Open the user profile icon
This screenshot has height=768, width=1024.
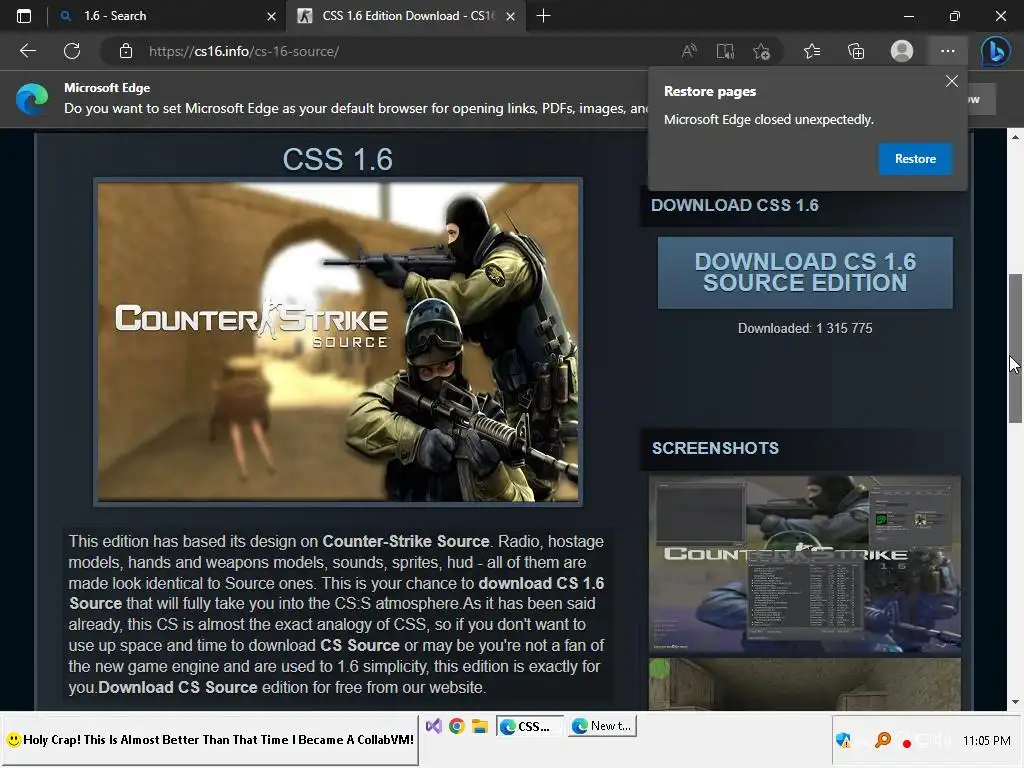click(x=902, y=51)
